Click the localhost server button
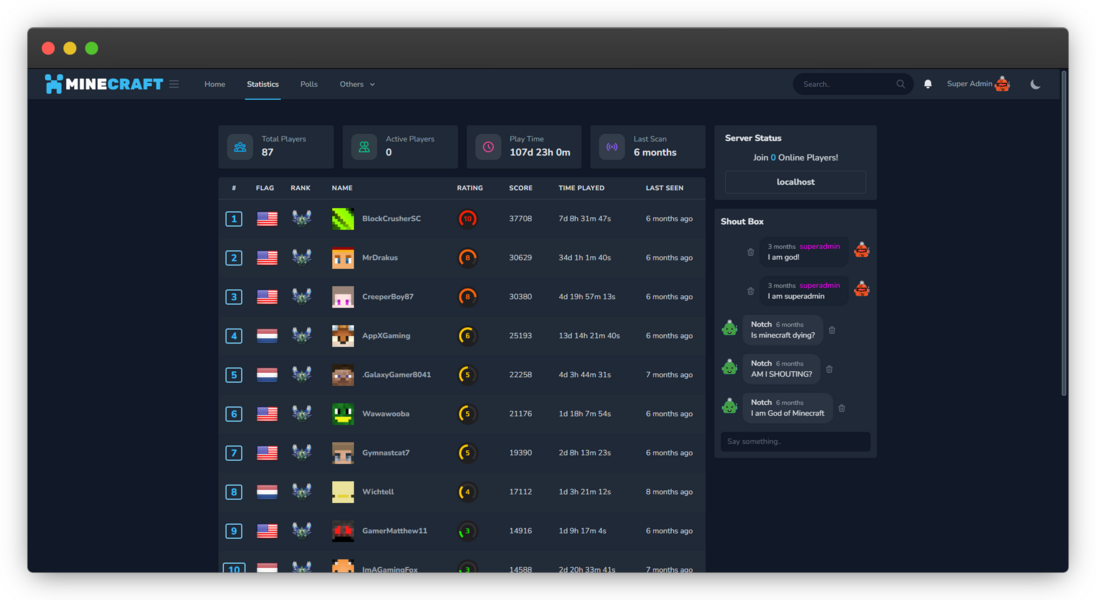 pyautogui.click(x=795, y=181)
